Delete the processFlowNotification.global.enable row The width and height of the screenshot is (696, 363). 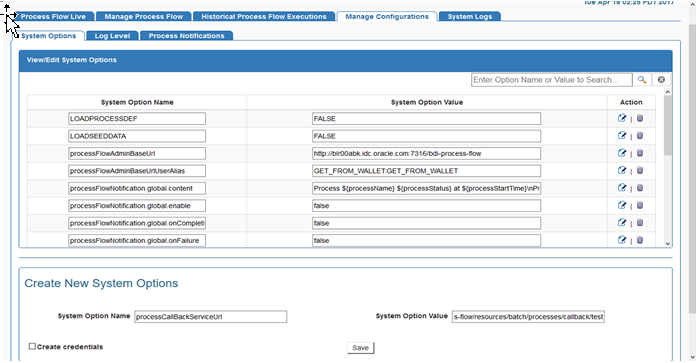[x=640, y=205]
